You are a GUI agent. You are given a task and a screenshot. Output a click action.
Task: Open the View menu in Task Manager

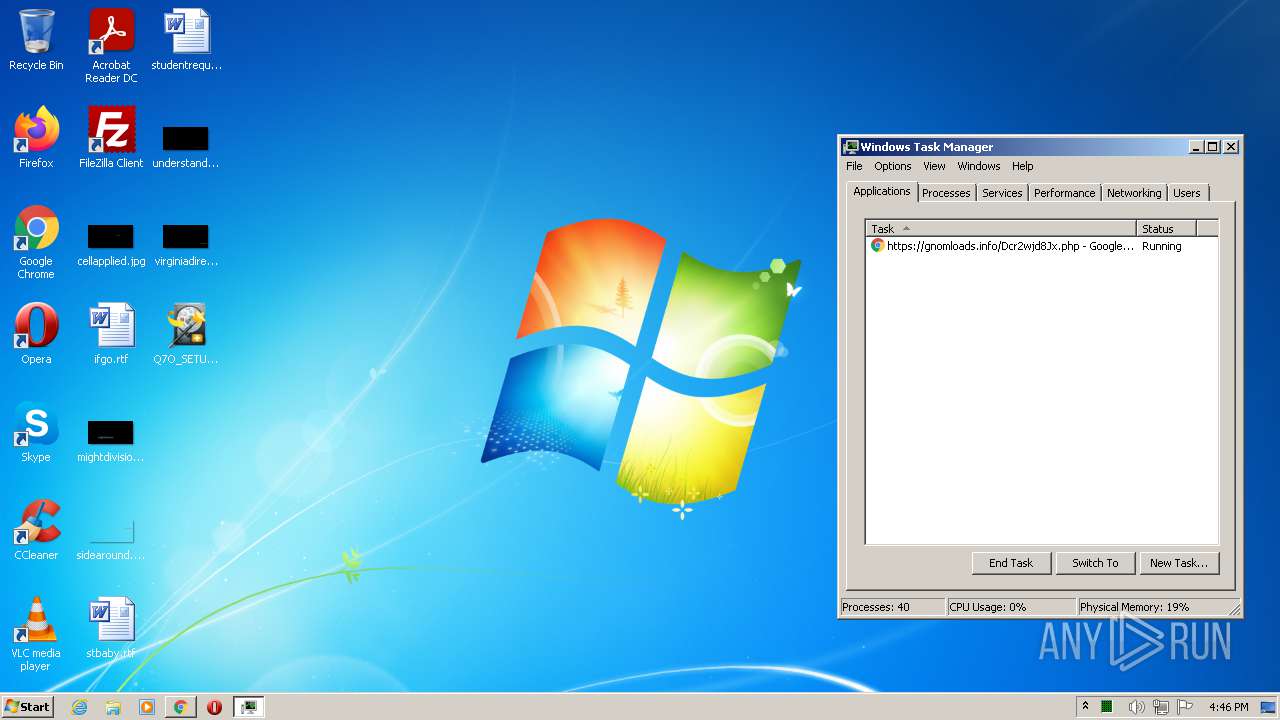(934, 166)
